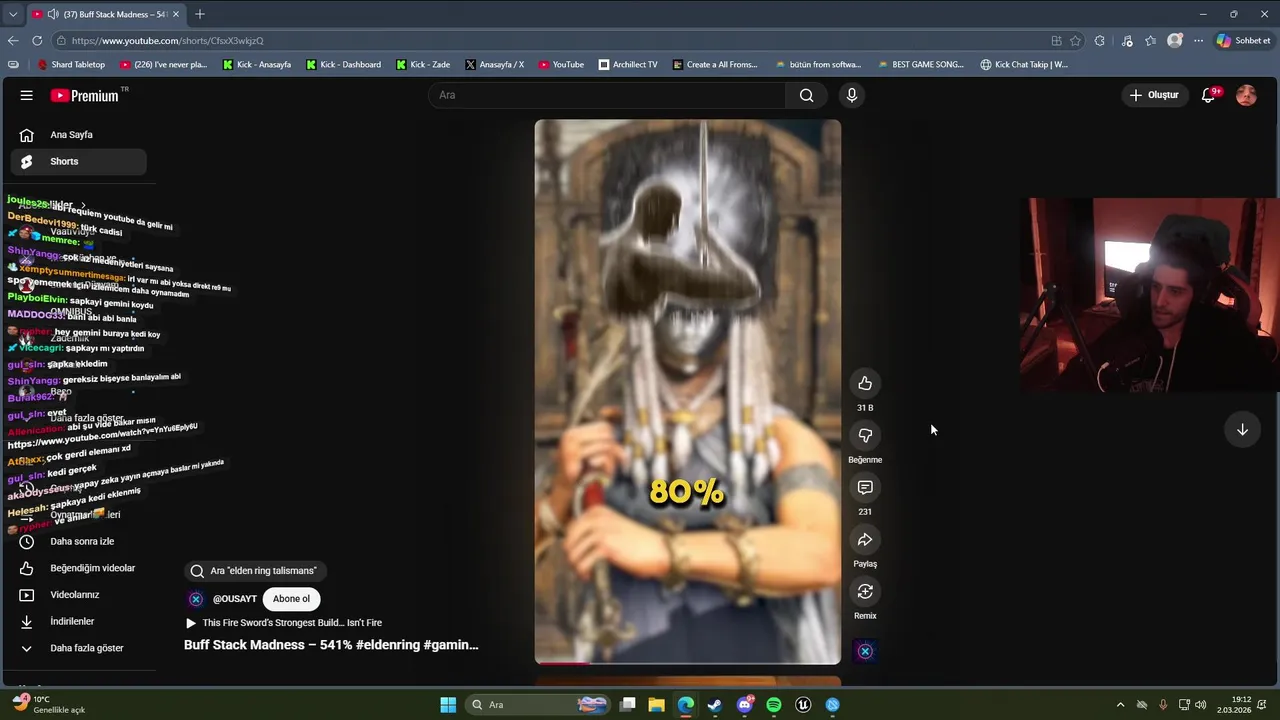Show hidden system tray icons
Image resolution: width=1280 pixels, height=720 pixels.
click(1120, 705)
